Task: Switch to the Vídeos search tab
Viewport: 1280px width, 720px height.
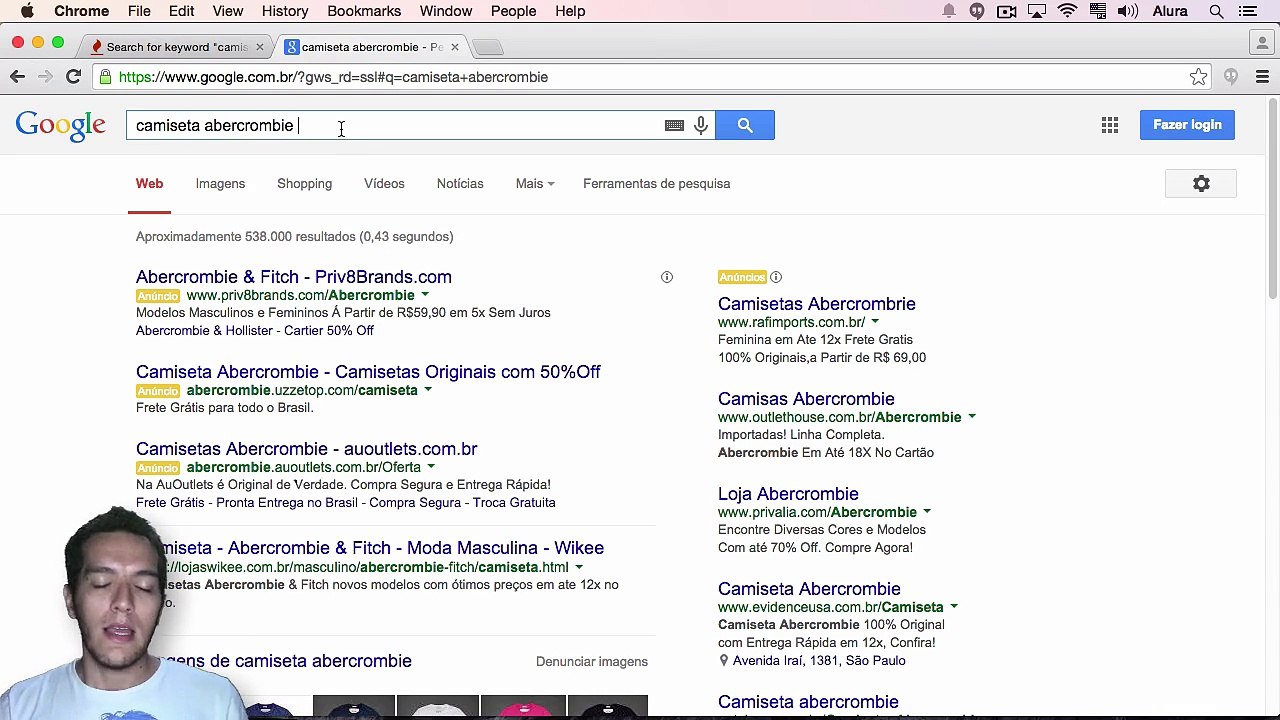Action: click(384, 184)
